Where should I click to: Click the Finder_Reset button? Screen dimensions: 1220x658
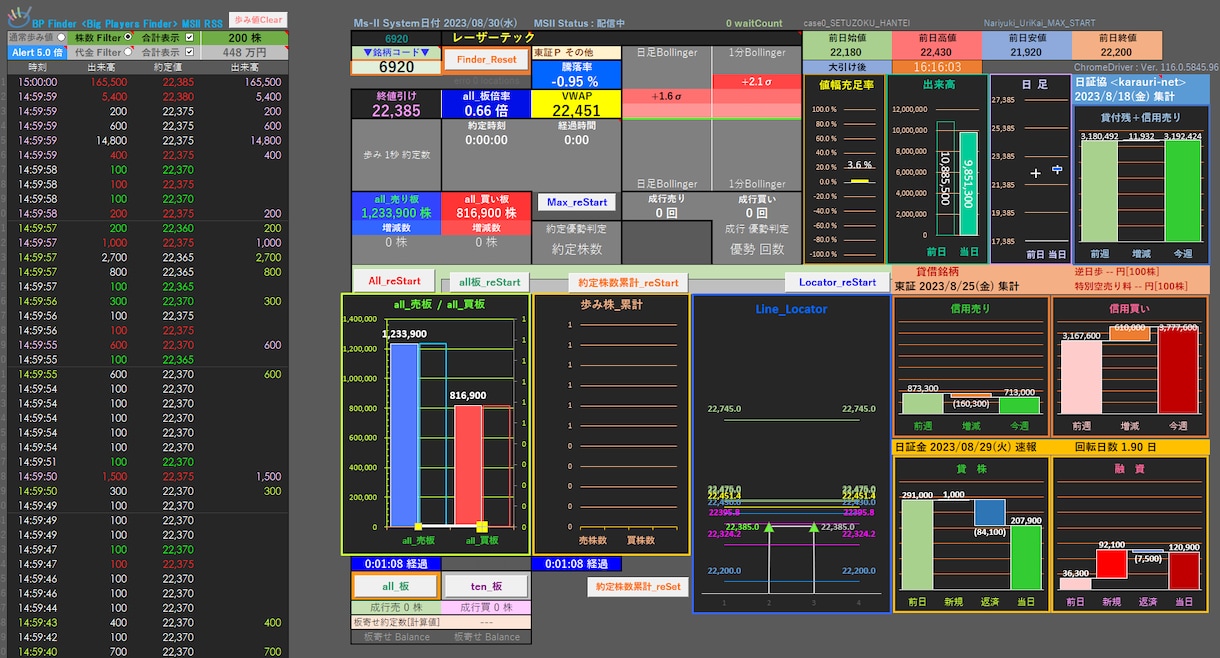click(x=487, y=59)
